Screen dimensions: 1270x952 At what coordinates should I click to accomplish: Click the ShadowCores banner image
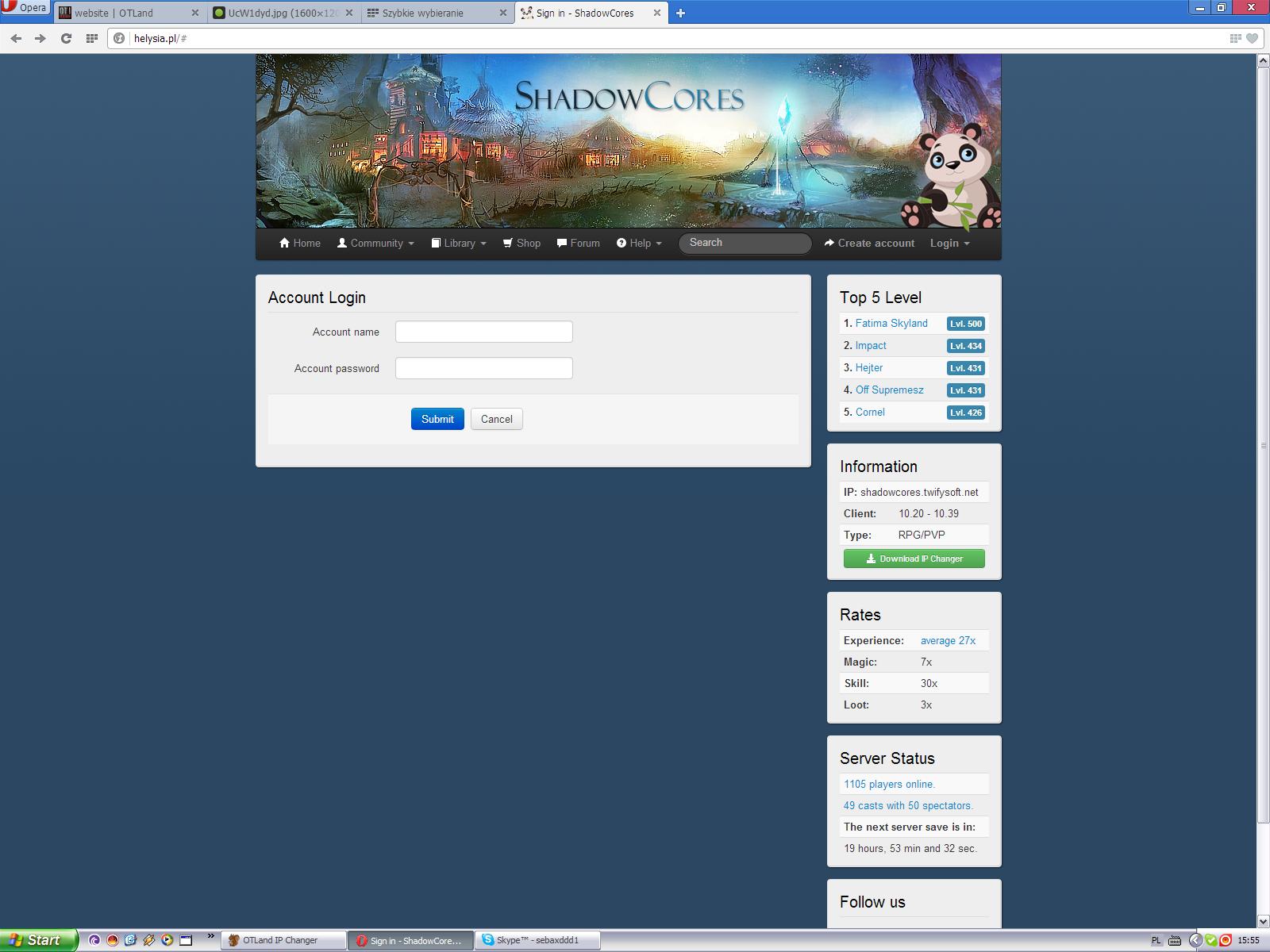(629, 141)
